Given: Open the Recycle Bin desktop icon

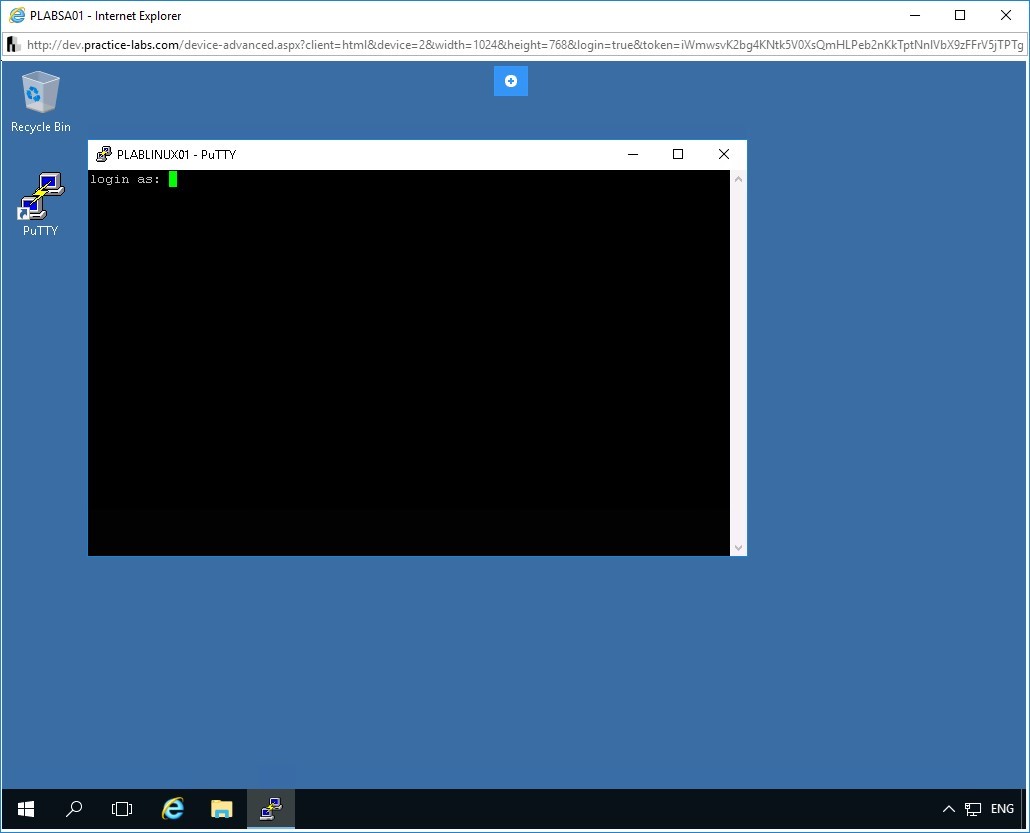Looking at the screenshot, I should click(40, 101).
